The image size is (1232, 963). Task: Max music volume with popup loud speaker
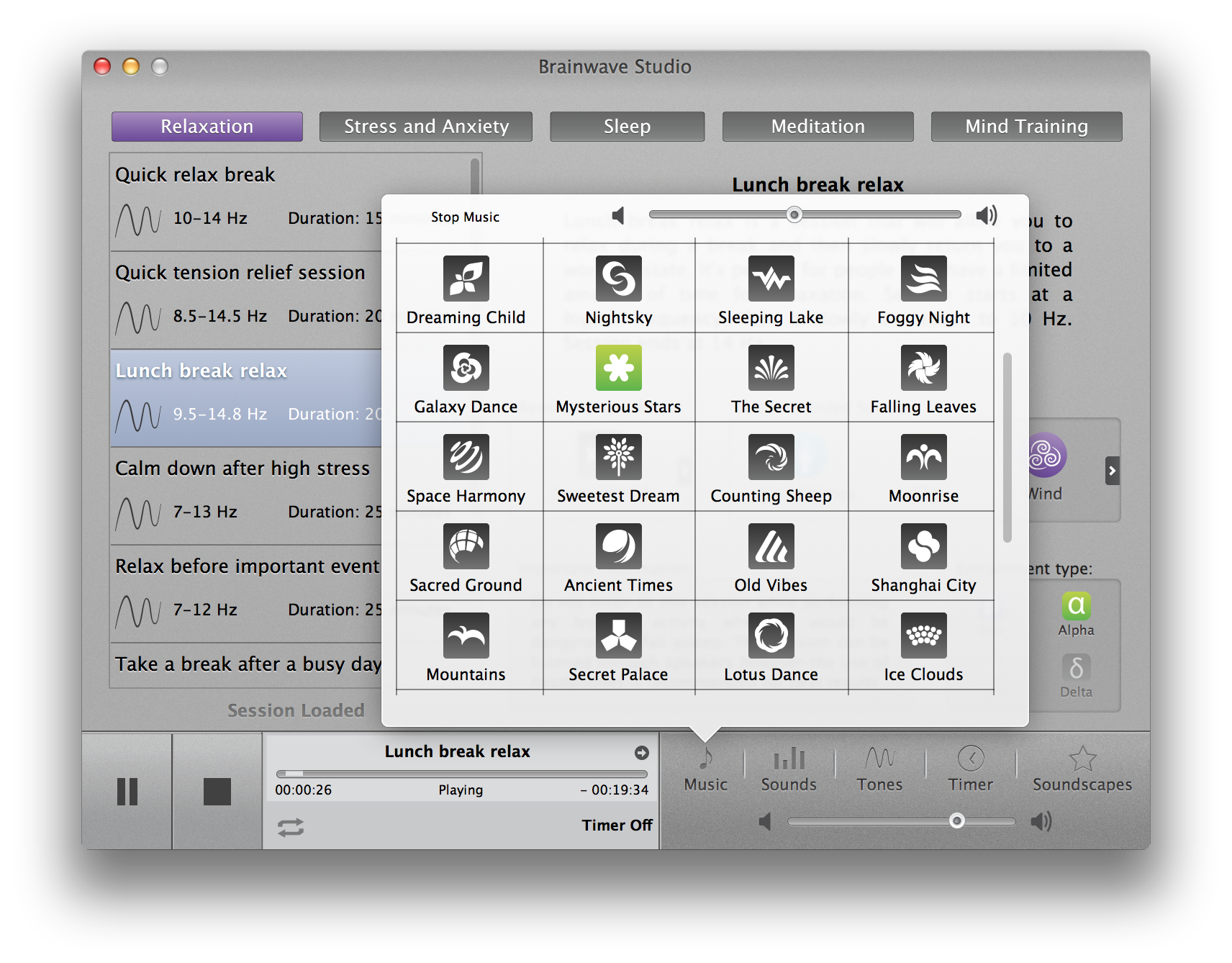987,215
